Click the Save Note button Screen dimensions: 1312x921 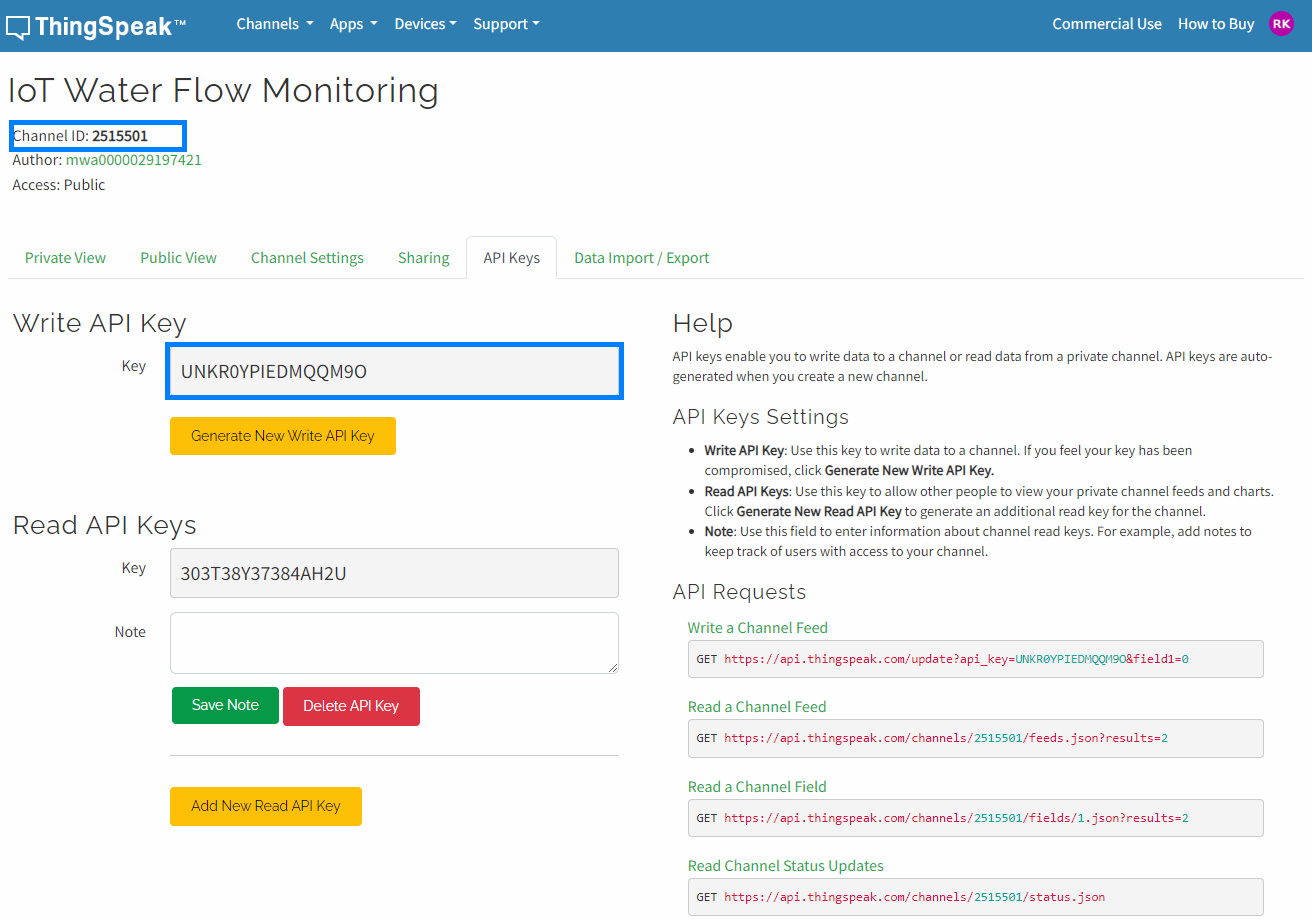point(225,705)
